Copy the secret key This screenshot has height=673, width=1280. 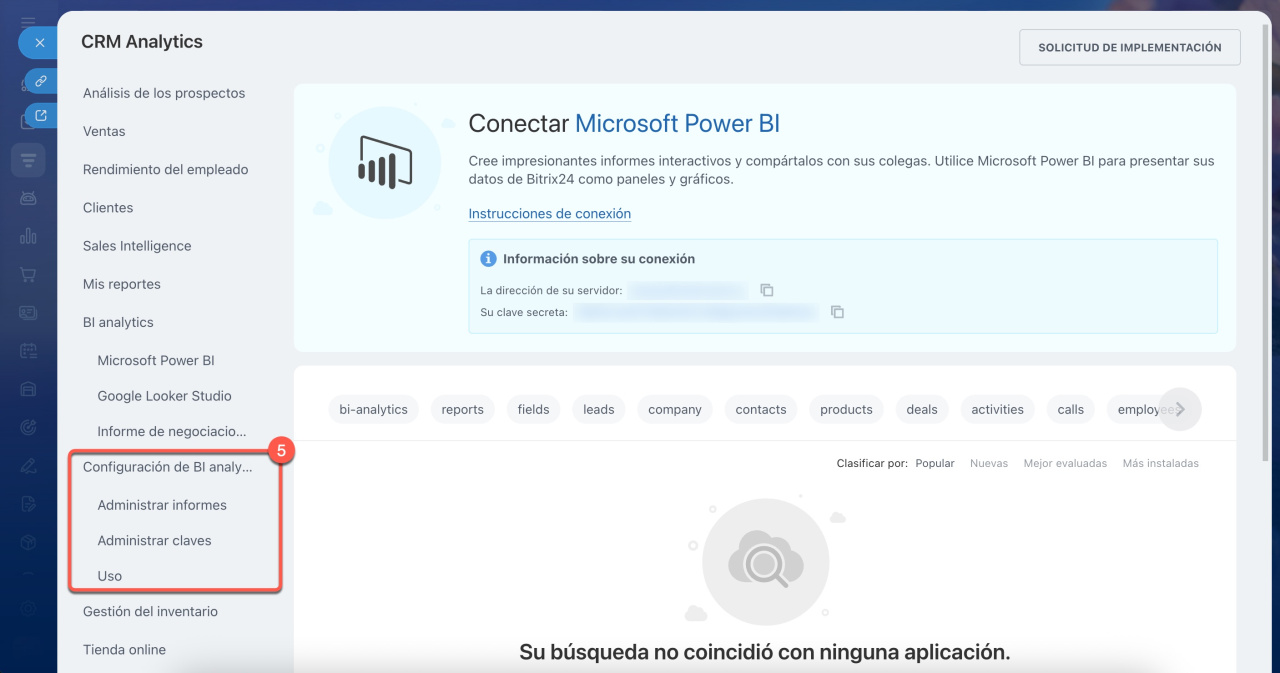click(x=838, y=312)
